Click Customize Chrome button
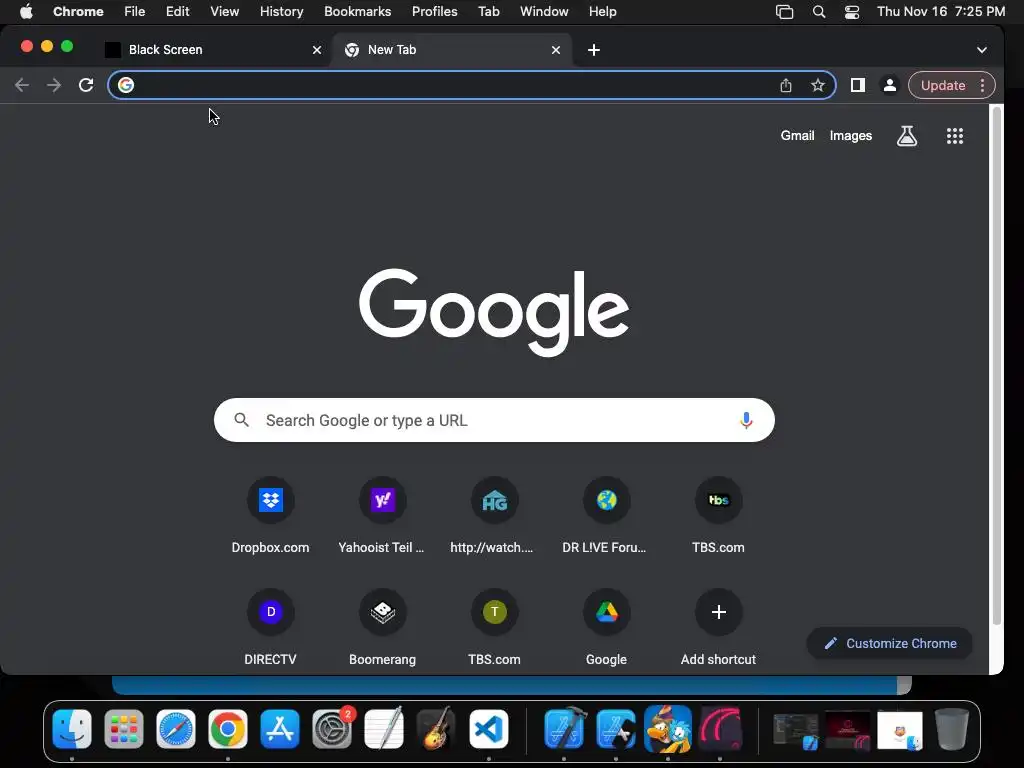The image size is (1024, 768). [x=889, y=643]
